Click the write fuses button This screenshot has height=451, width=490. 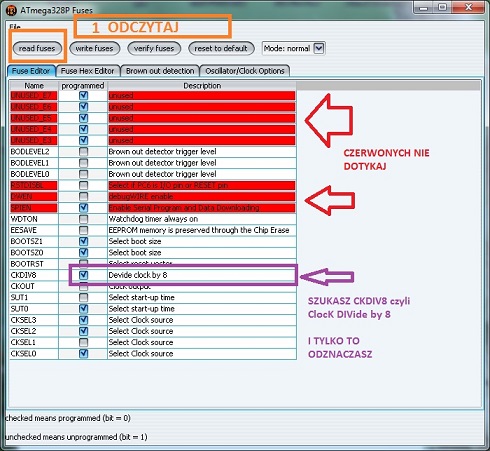94,48
